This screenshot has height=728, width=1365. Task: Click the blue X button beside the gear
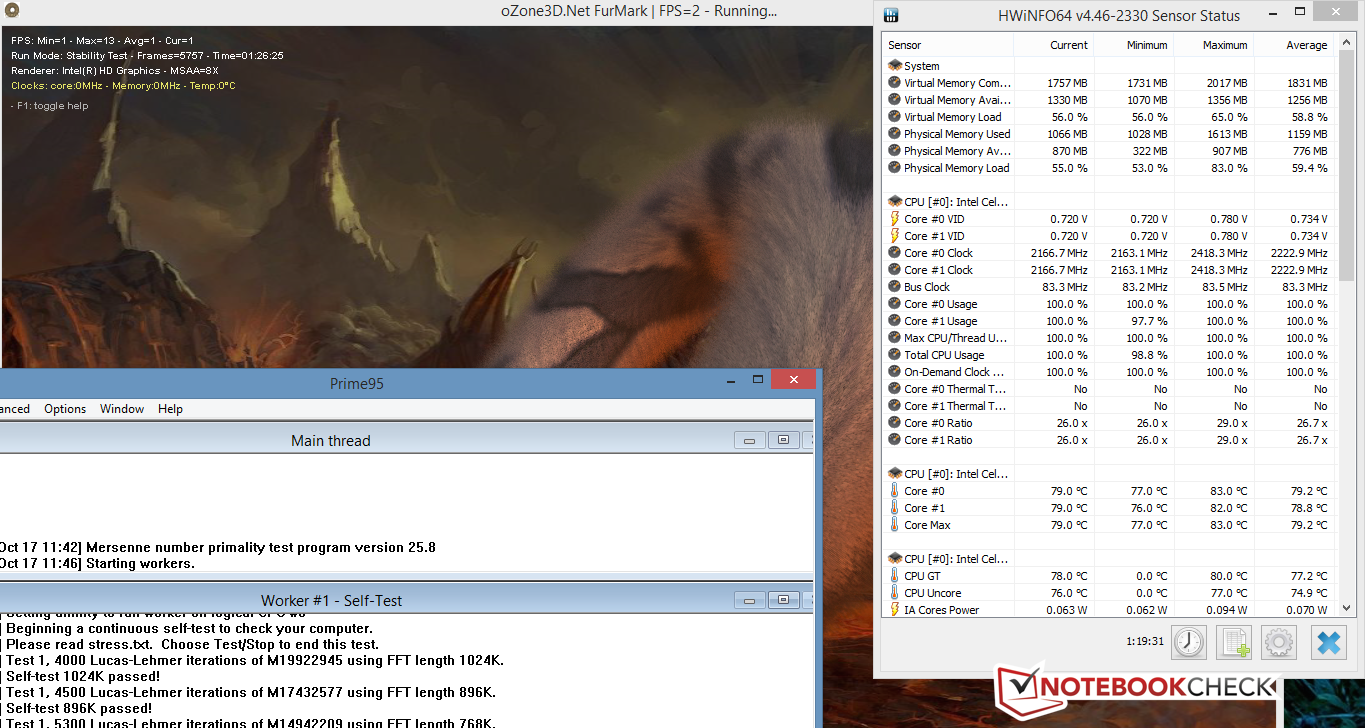pos(1329,642)
